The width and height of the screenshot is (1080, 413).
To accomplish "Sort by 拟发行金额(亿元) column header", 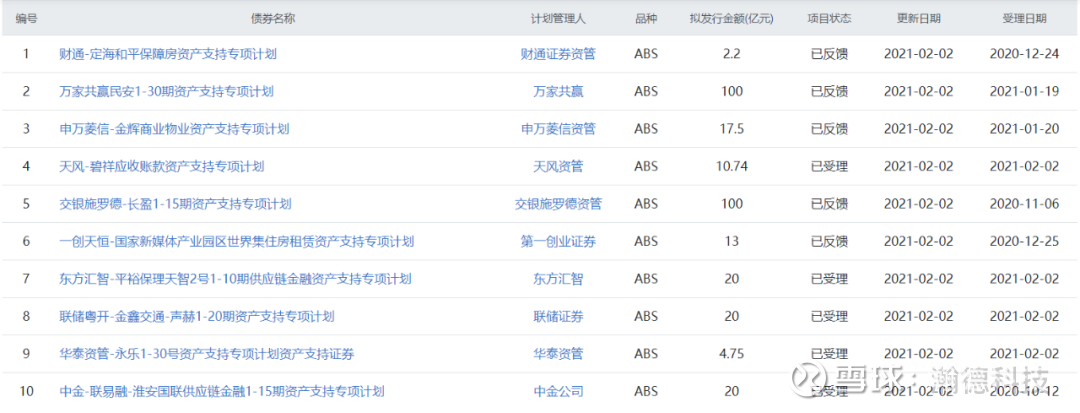I will coord(732,18).
